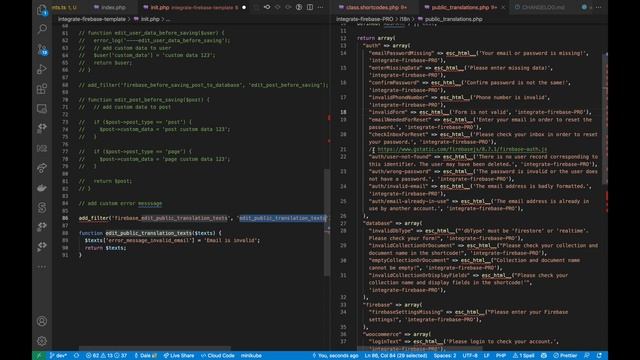640x360 pixels.
Task: Show more activity bar views ellipsis
Action: 42,267
